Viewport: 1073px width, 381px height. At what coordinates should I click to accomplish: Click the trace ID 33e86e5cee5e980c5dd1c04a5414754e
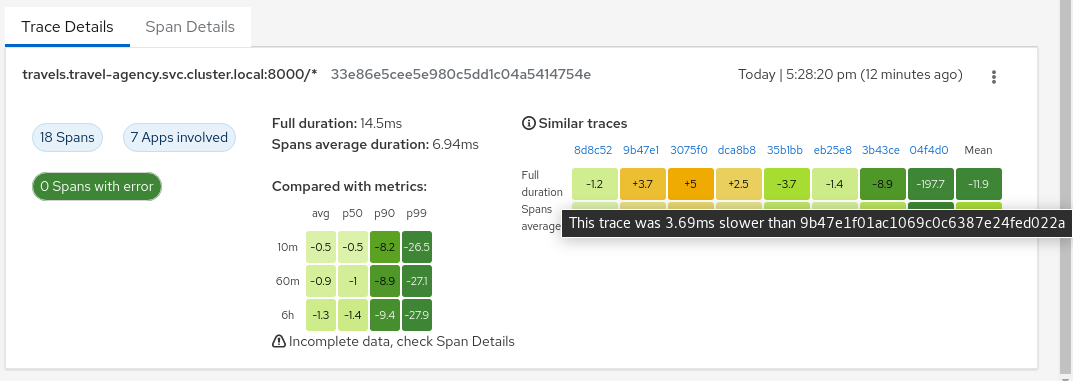[461, 74]
